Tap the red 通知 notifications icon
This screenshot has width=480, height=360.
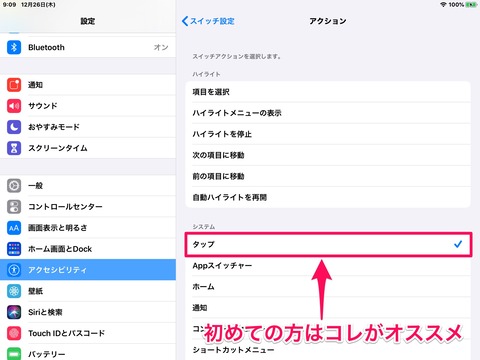pos(14,85)
